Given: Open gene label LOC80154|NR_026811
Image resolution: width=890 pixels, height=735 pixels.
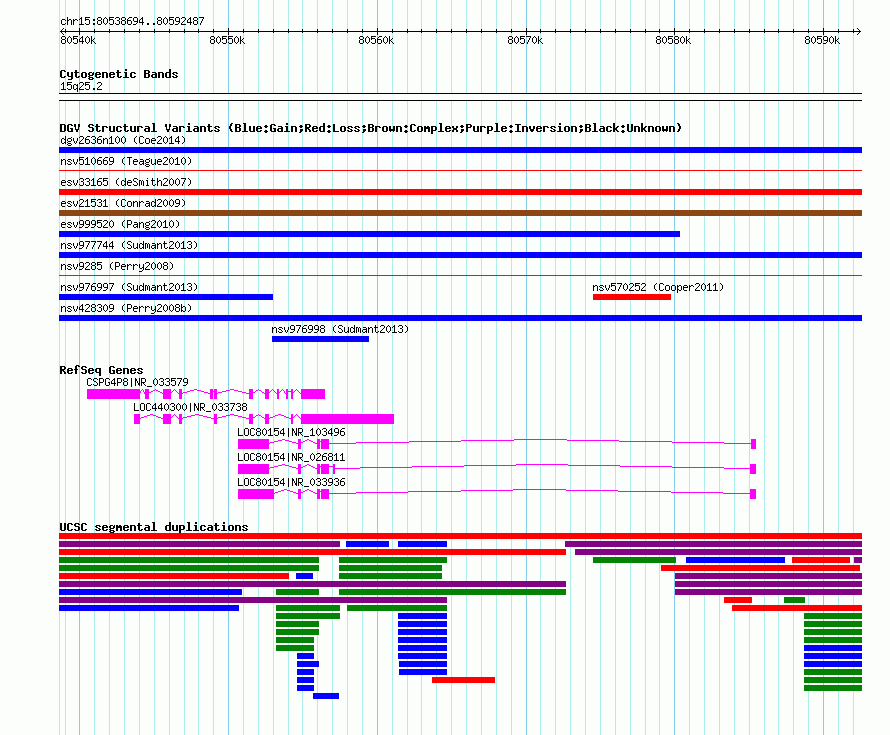Looking at the screenshot, I should (291, 457).
